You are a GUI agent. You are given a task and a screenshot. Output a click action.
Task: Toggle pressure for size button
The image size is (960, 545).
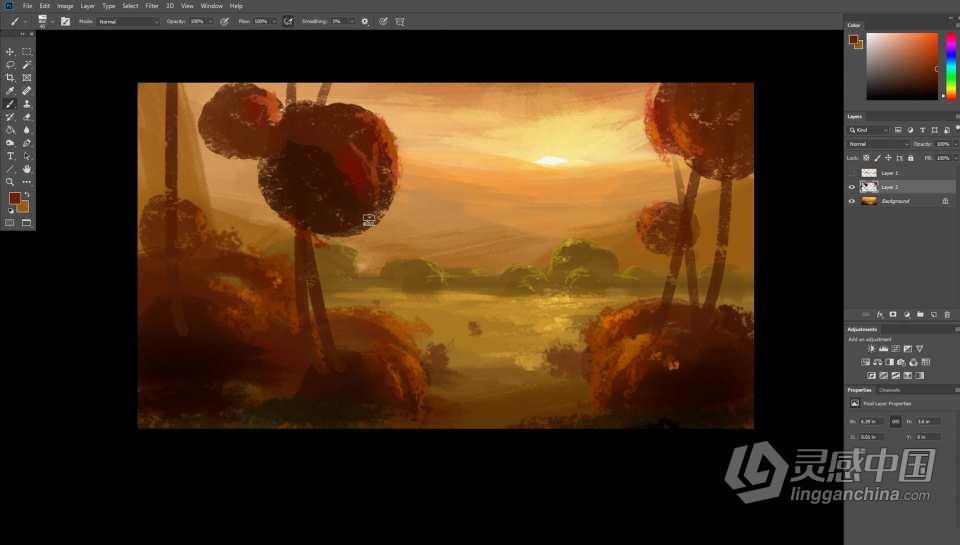(383, 21)
